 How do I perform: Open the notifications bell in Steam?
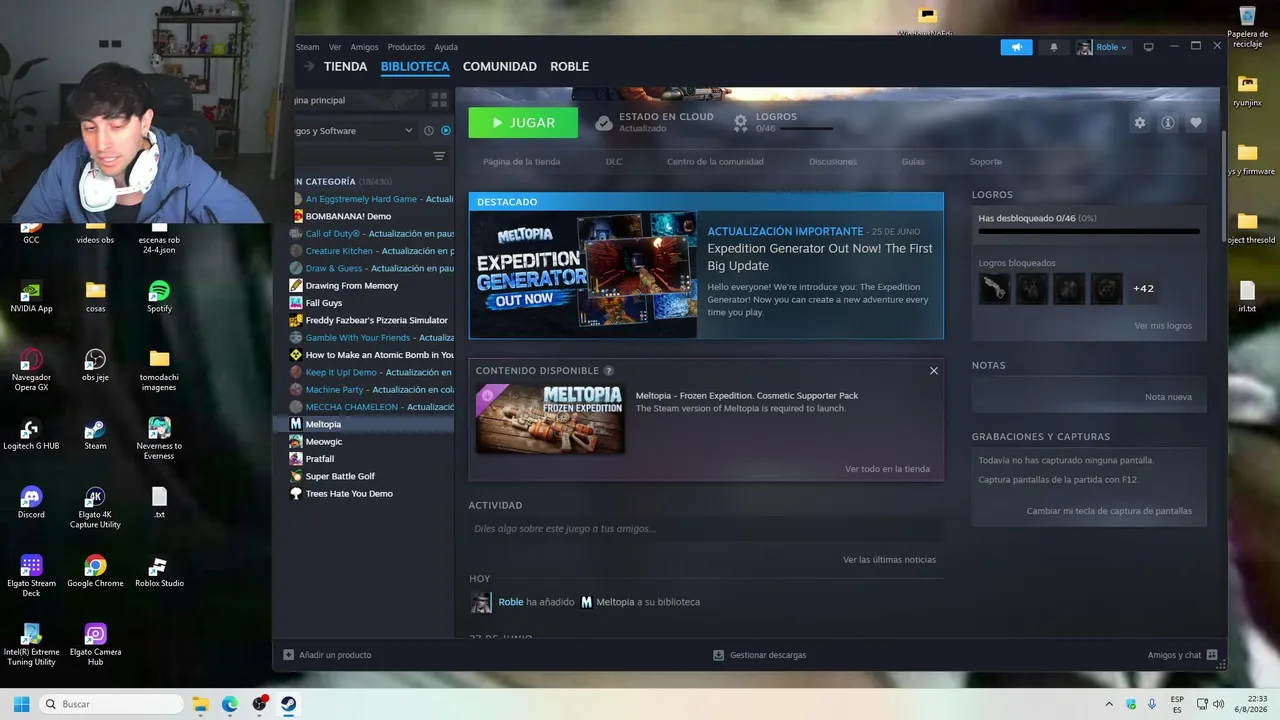point(1053,47)
